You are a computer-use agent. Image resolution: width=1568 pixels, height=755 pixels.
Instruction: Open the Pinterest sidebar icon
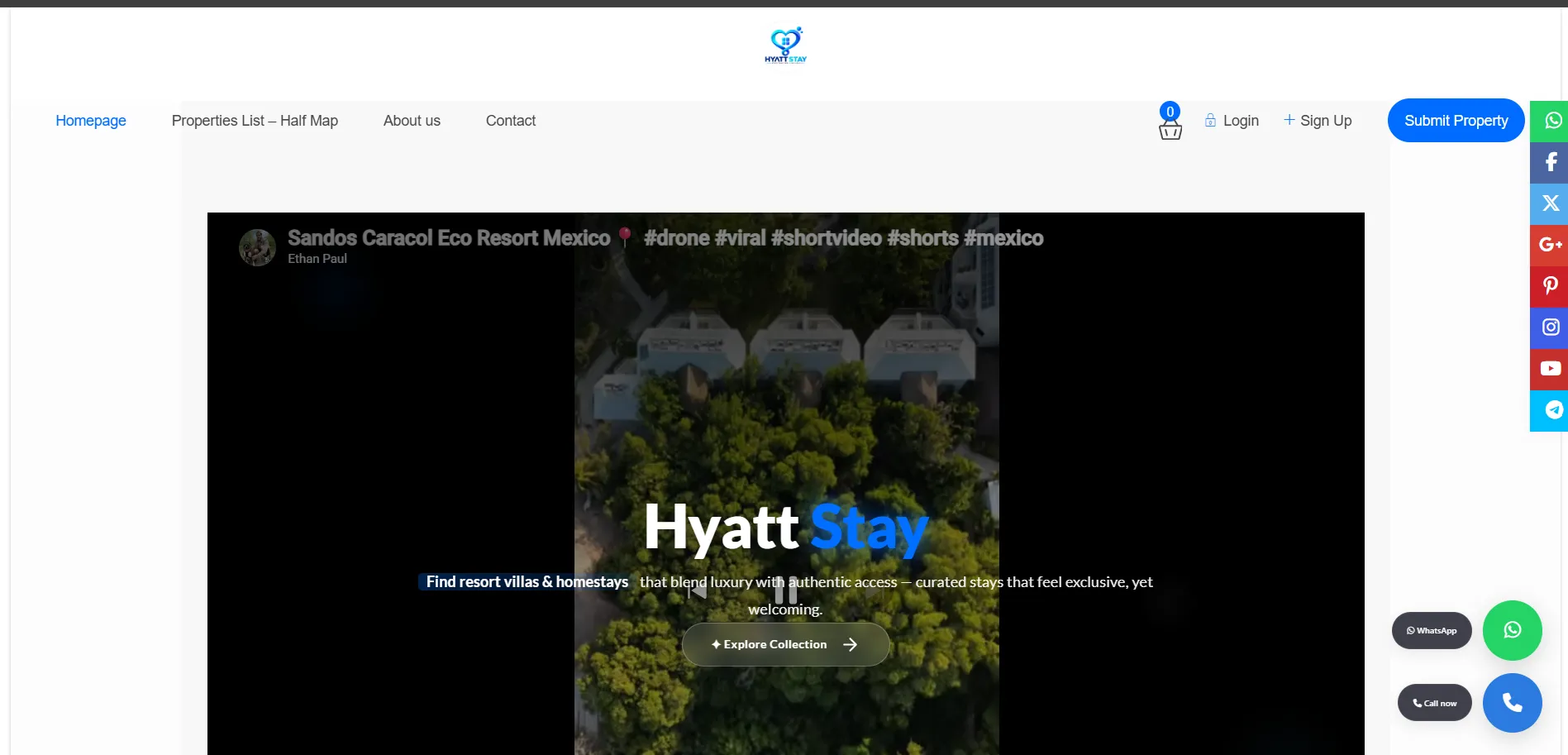pos(1551,286)
